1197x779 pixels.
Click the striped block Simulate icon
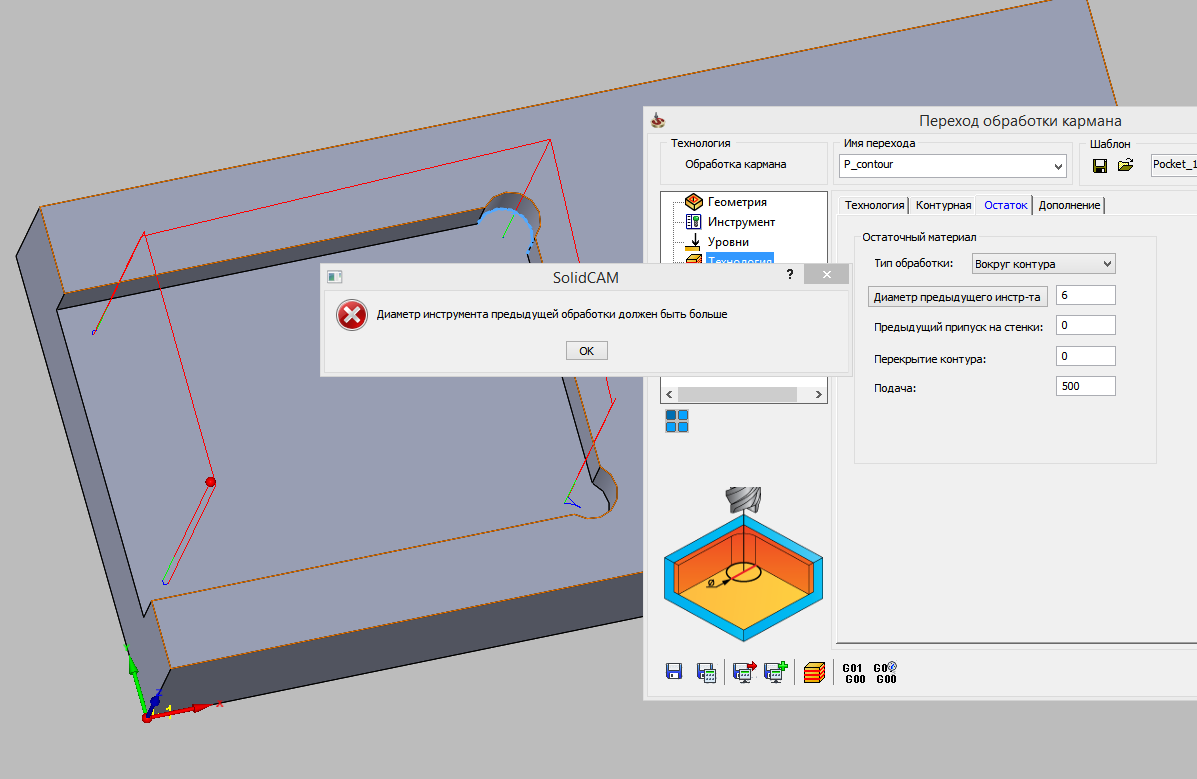(x=815, y=672)
